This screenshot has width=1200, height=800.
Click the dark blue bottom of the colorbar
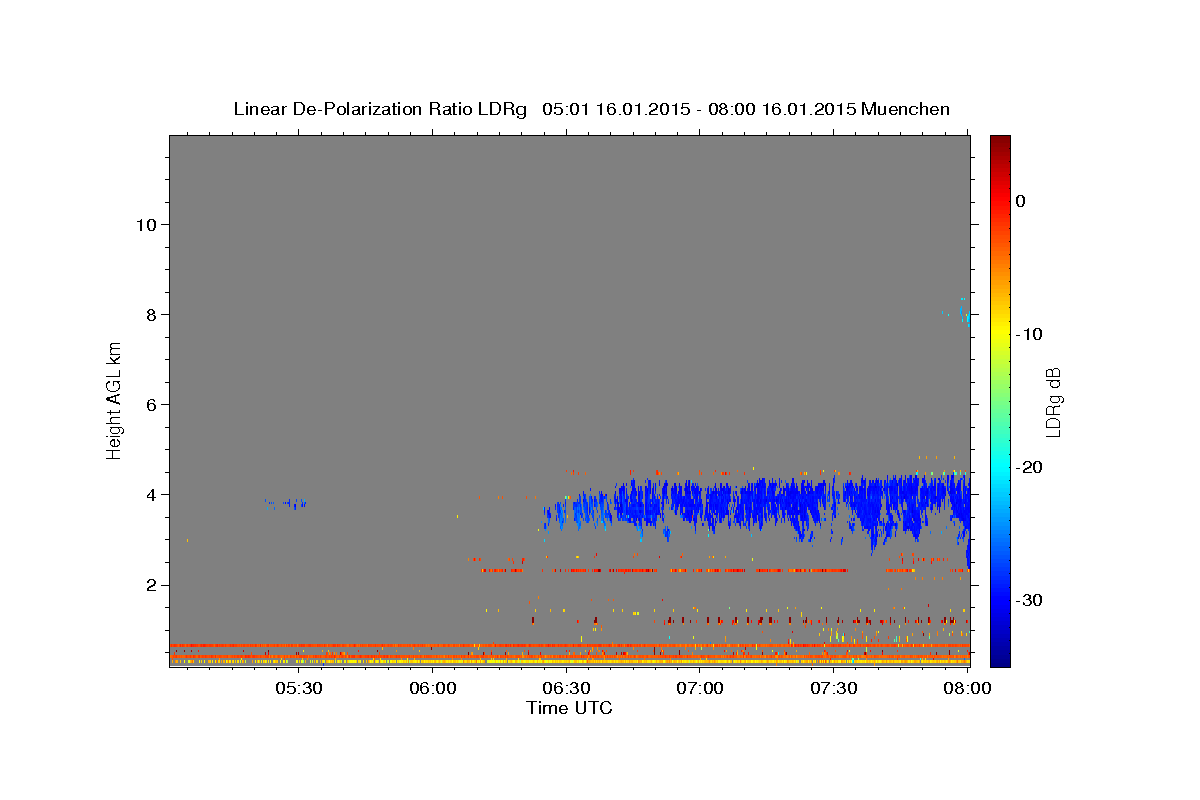[1000, 657]
